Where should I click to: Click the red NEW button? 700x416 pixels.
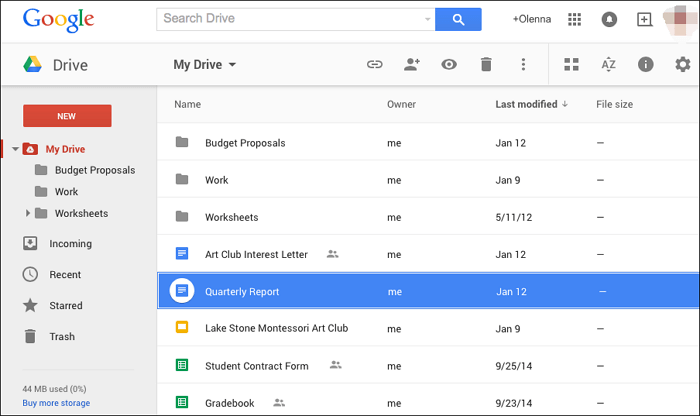click(x=66, y=116)
